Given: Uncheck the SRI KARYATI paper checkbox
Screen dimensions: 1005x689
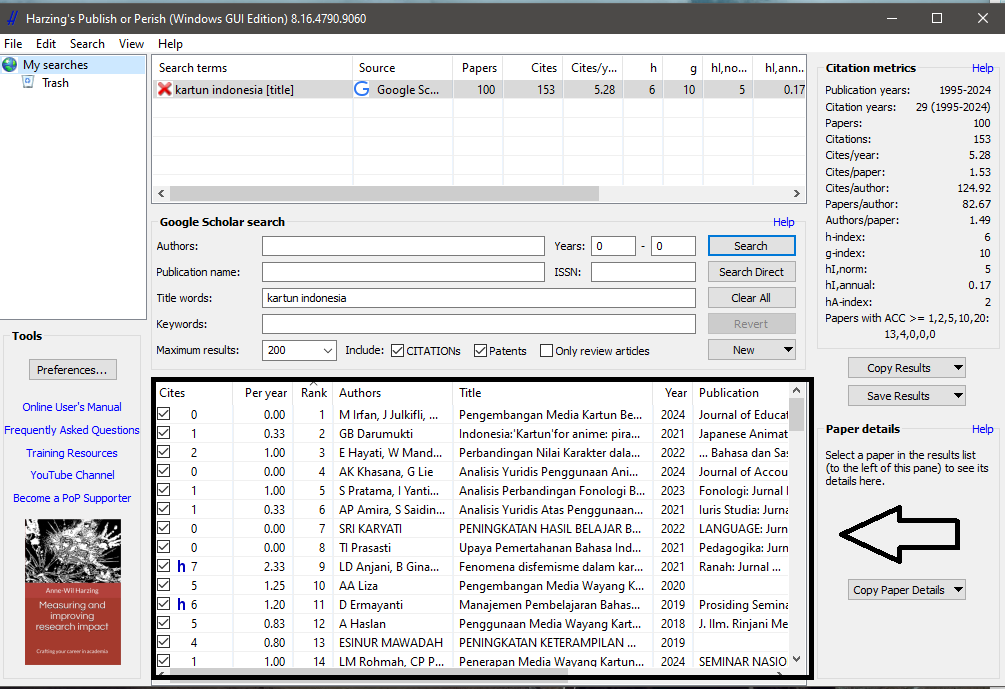Looking at the screenshot, I should [164, 528].
